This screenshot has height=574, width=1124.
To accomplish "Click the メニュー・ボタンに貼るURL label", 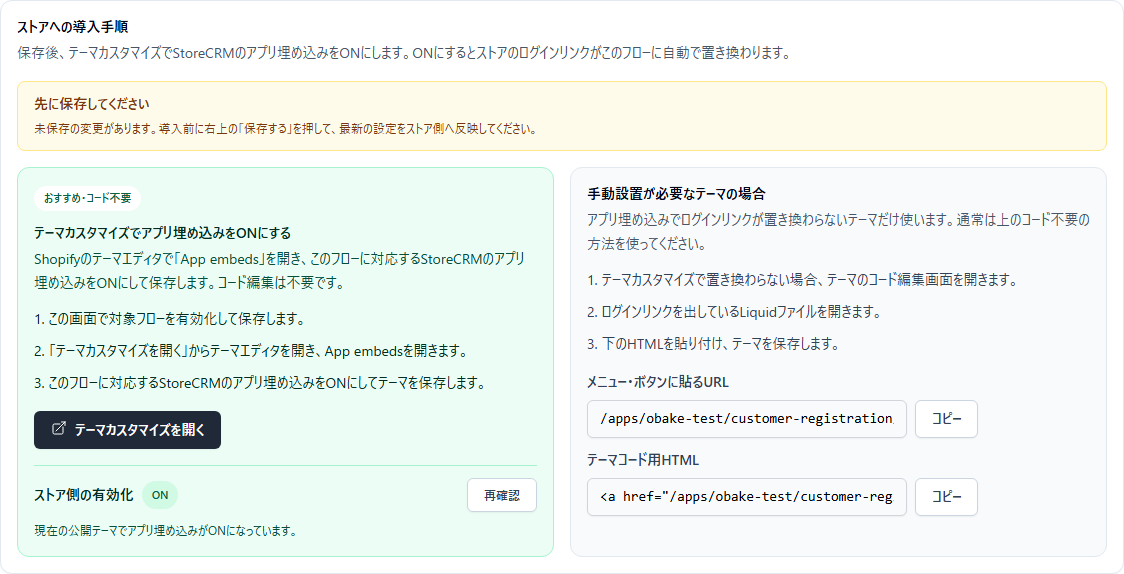I will [658, 383].
